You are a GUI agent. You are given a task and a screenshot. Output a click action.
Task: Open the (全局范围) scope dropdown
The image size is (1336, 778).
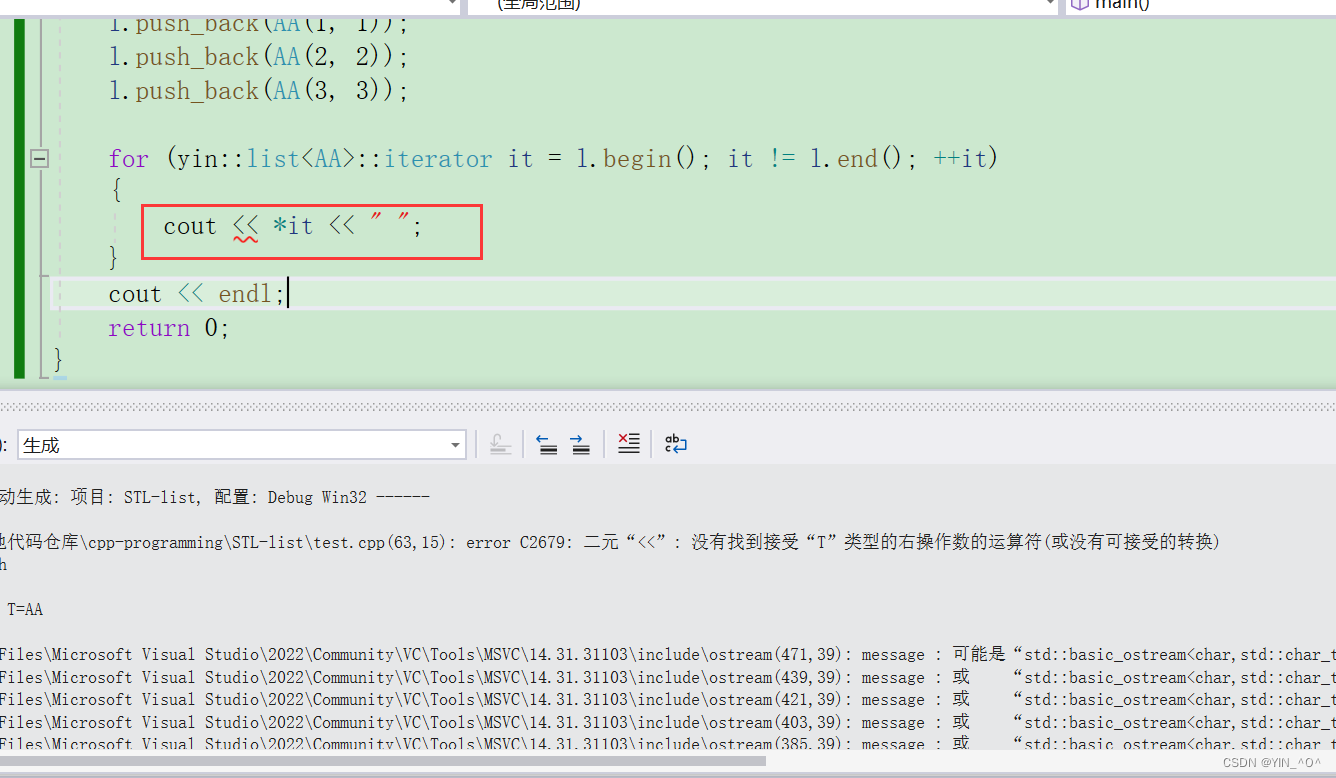point(1046,5)
